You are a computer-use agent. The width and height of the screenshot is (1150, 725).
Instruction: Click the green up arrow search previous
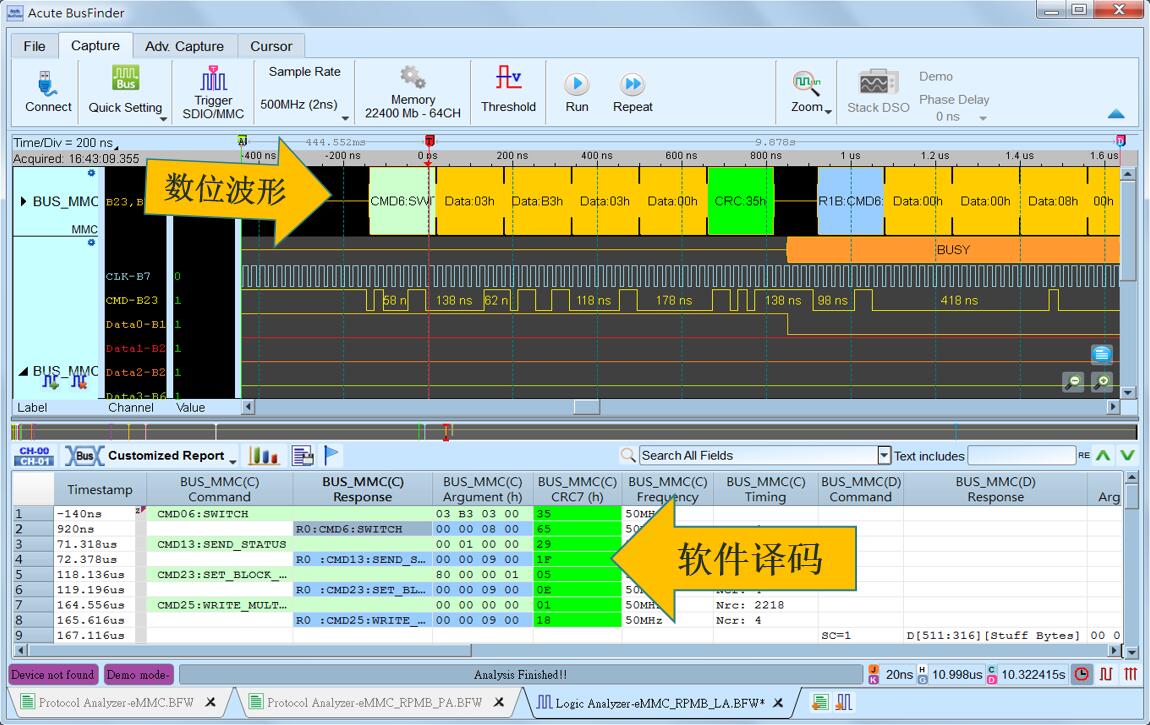1103,455
